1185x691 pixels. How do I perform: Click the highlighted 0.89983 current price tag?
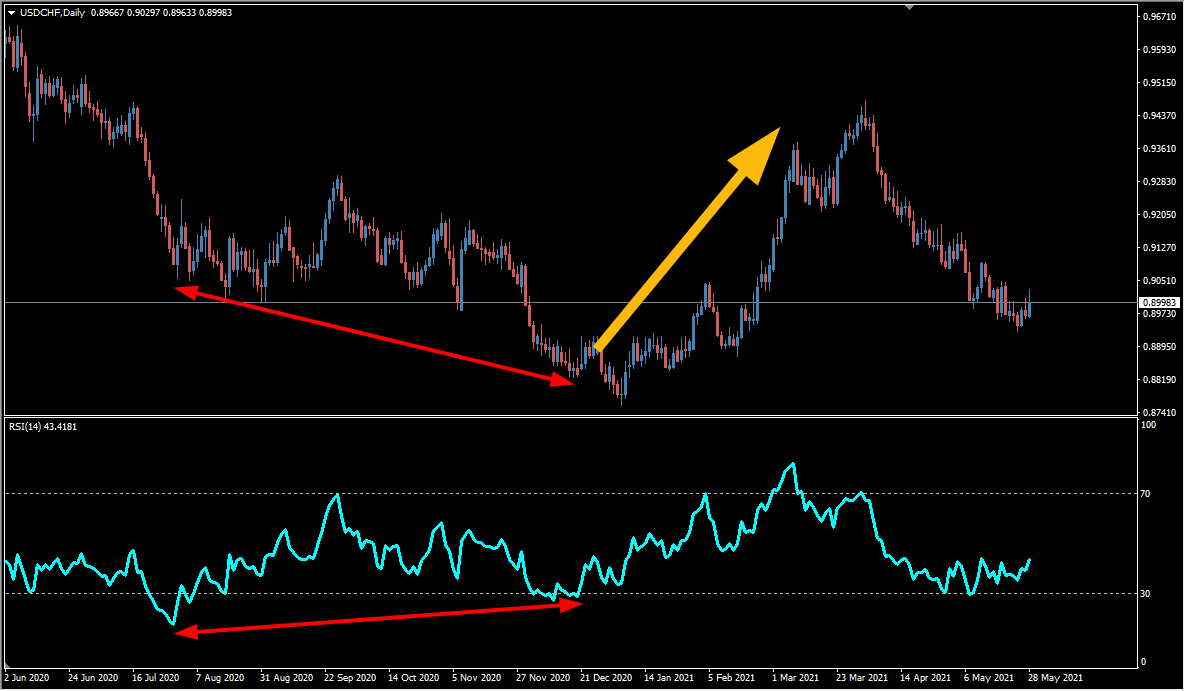(x=1162, y=302)
